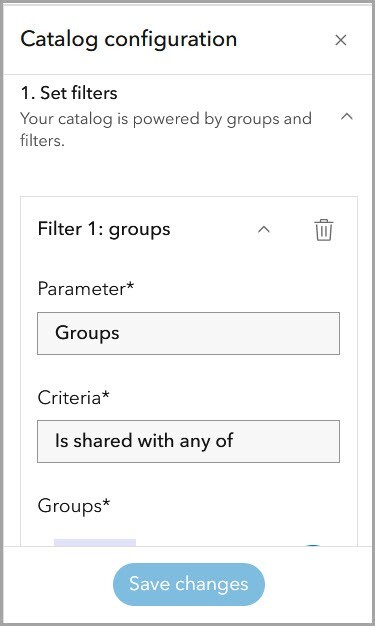Image resolution: width=375 pixels, height=626 pixels.
Task: Click the 'Filter 1: groups' title
Action: [x=104, y=229]
